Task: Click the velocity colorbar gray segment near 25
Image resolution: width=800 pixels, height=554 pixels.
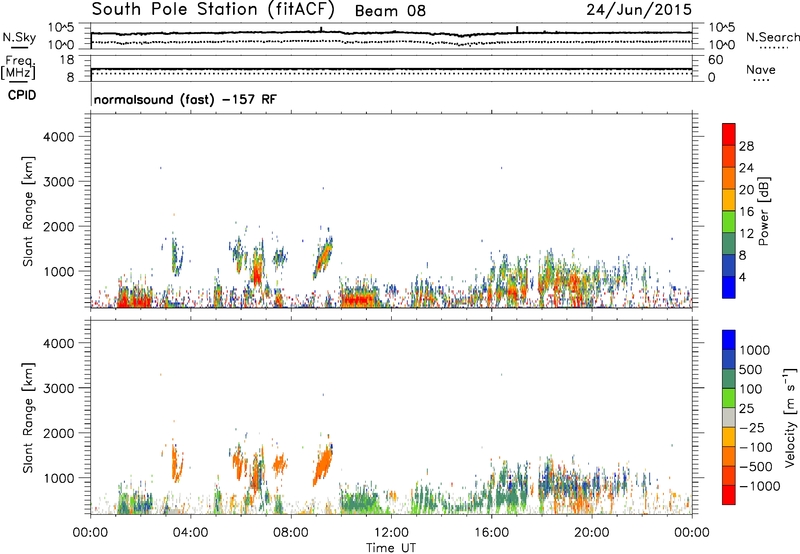Action: (x=729, y=418)
